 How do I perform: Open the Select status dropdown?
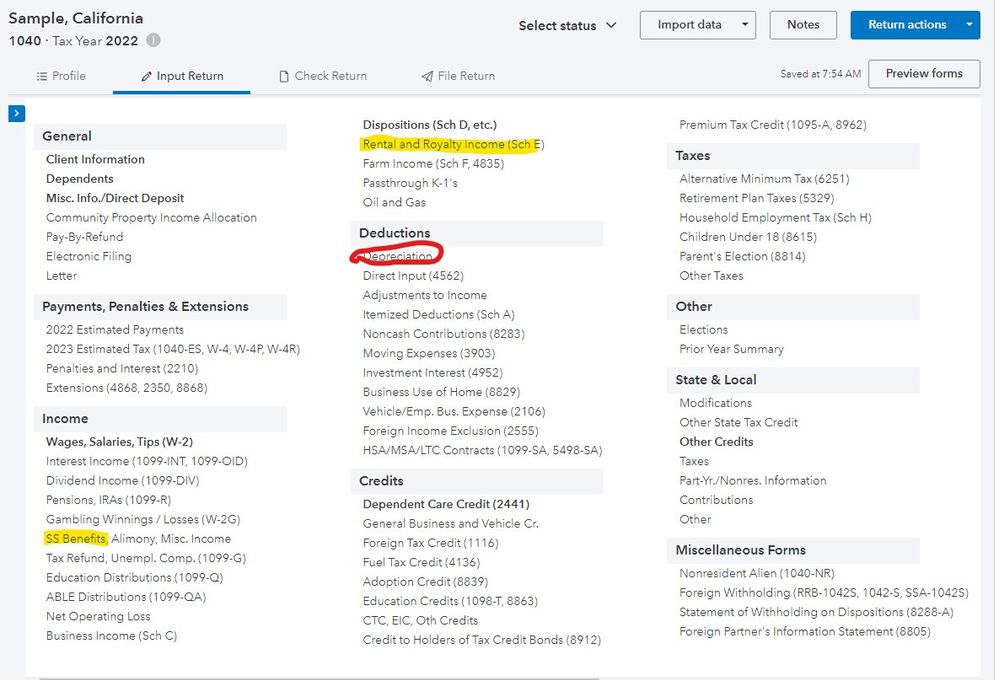click(567, 26)
